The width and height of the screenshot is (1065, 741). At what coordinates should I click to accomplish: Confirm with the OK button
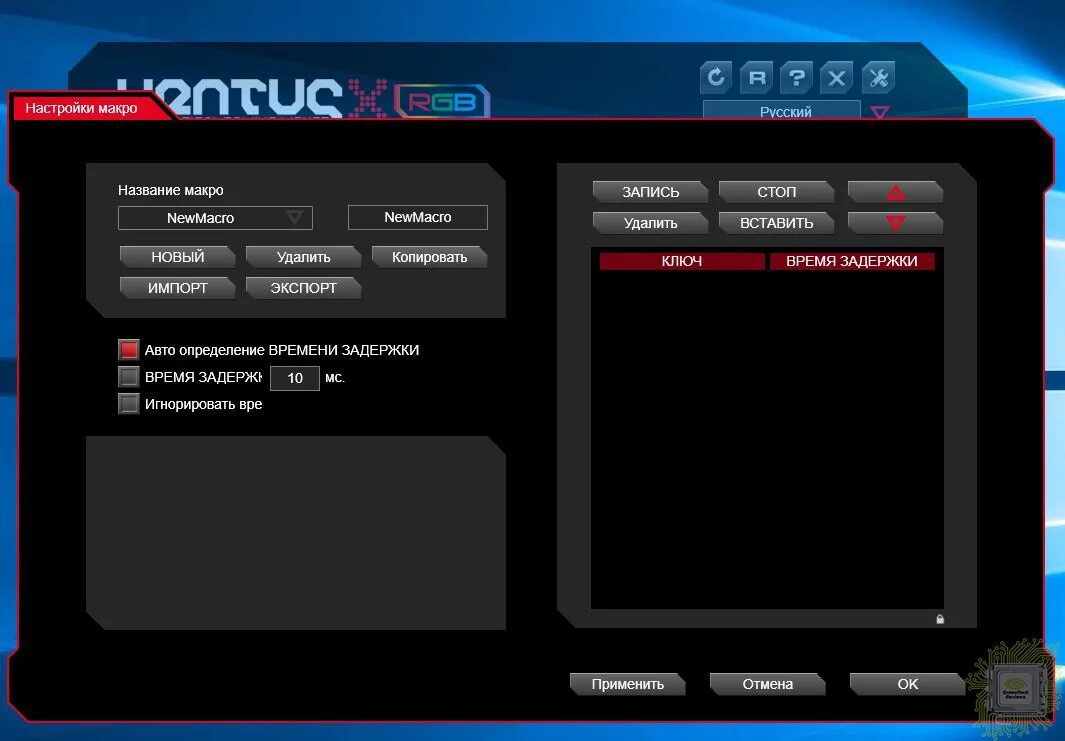point(907,684)
